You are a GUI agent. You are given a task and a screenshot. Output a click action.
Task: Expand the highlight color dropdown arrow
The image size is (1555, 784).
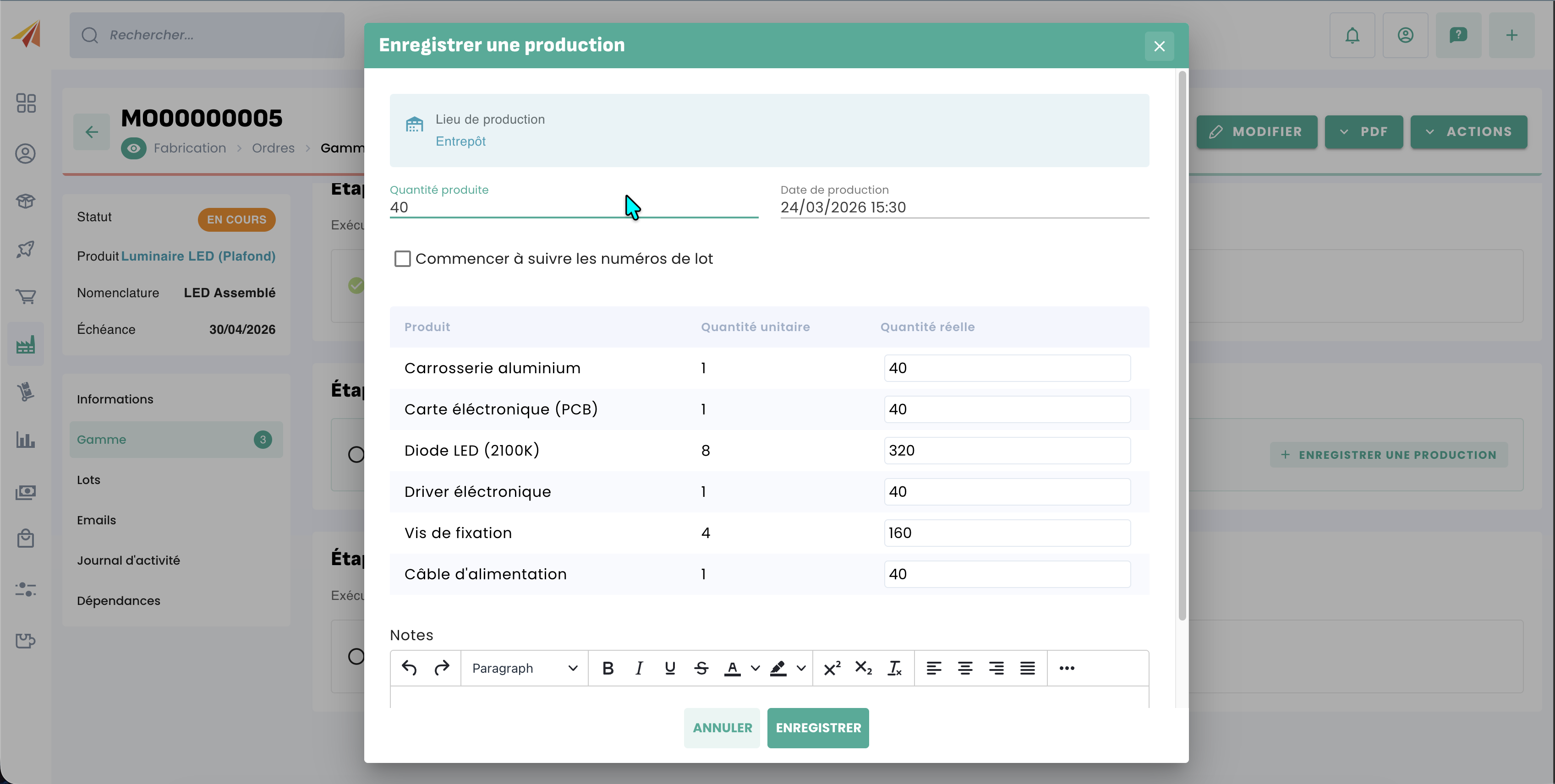coord(801,668)
